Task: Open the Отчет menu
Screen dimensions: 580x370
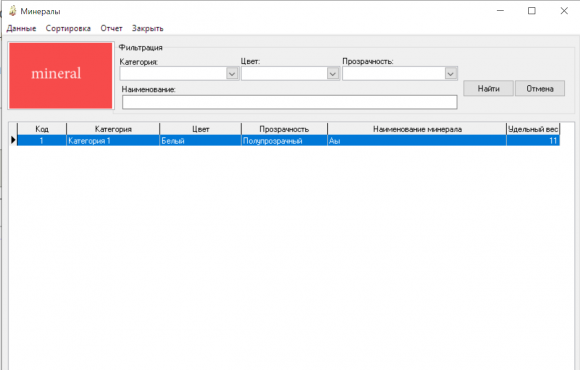Action: [111, 28]
